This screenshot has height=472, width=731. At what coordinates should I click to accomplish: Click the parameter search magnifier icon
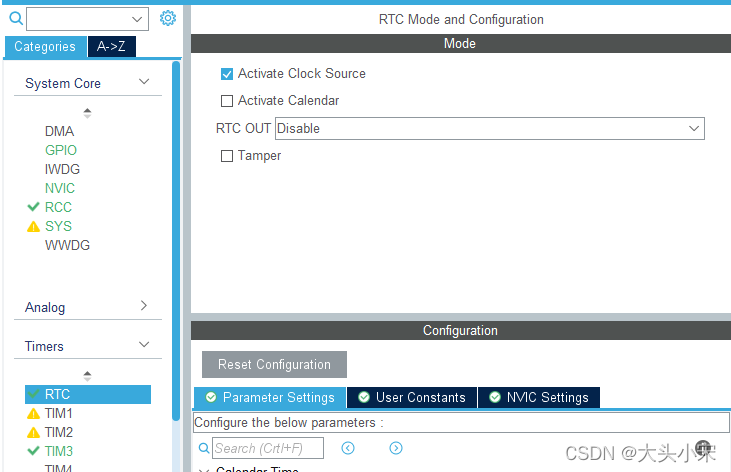[204, 448]
